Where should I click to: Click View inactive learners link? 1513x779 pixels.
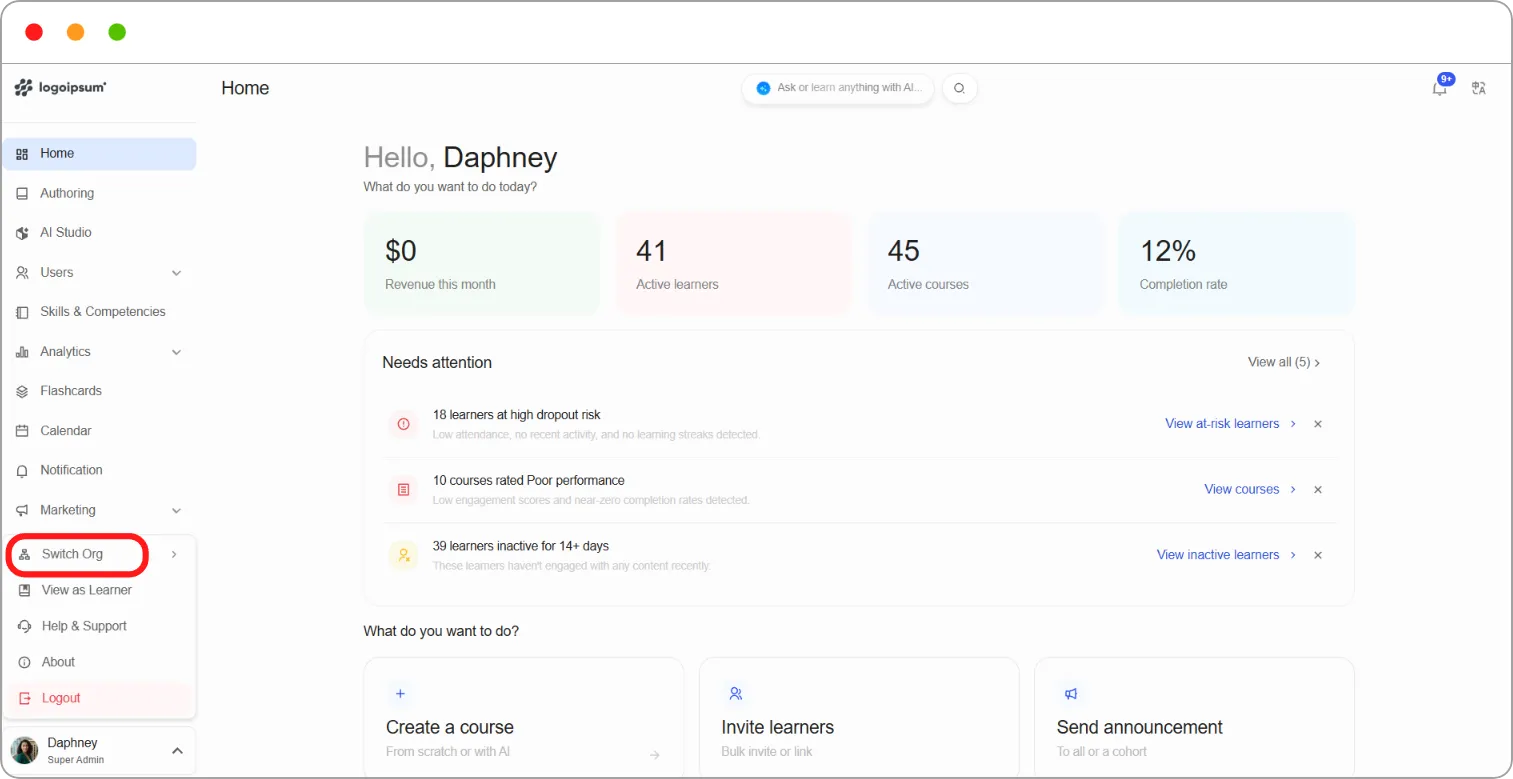coord(1218,555)
